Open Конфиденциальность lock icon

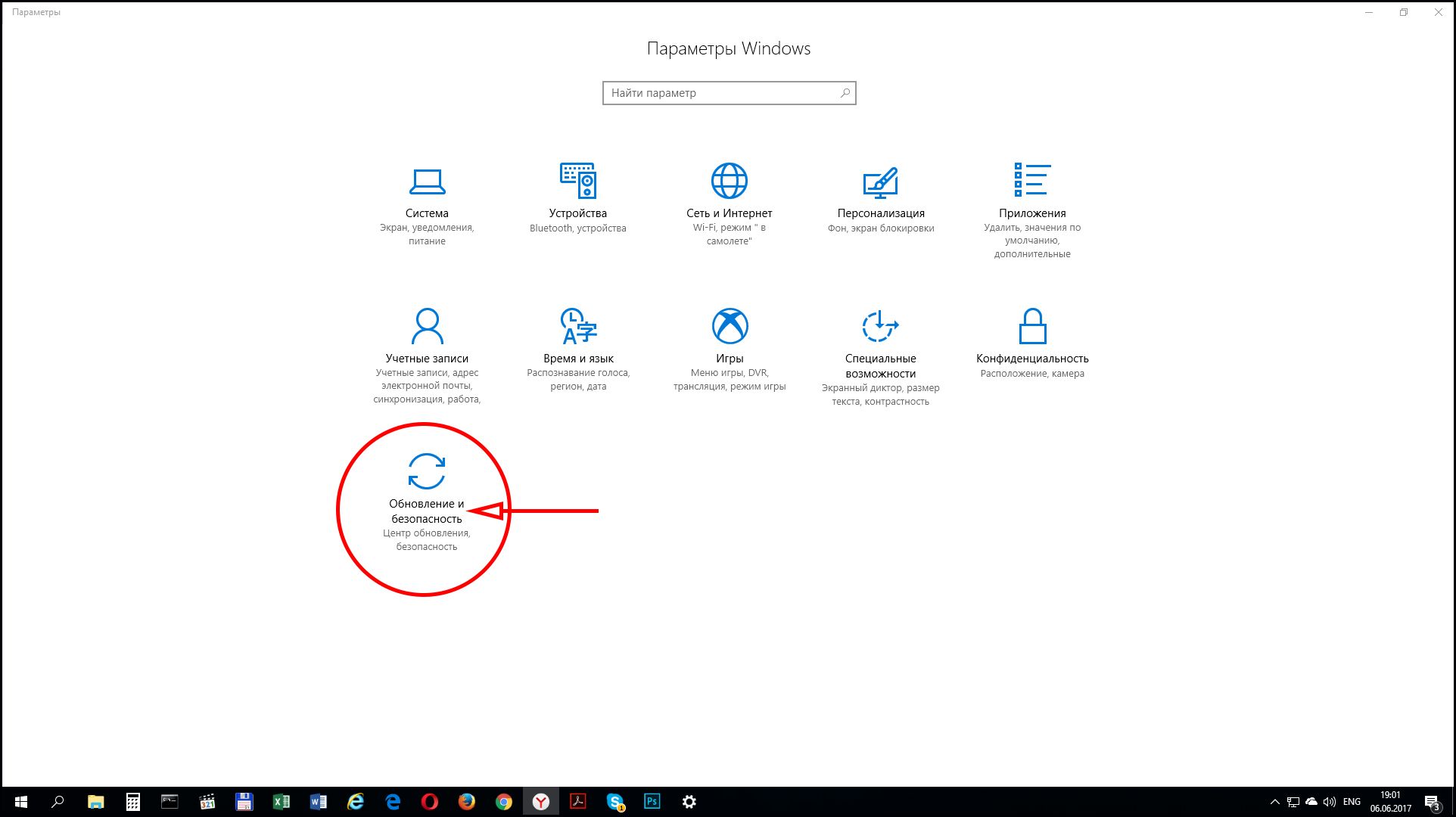(1032, 326)
